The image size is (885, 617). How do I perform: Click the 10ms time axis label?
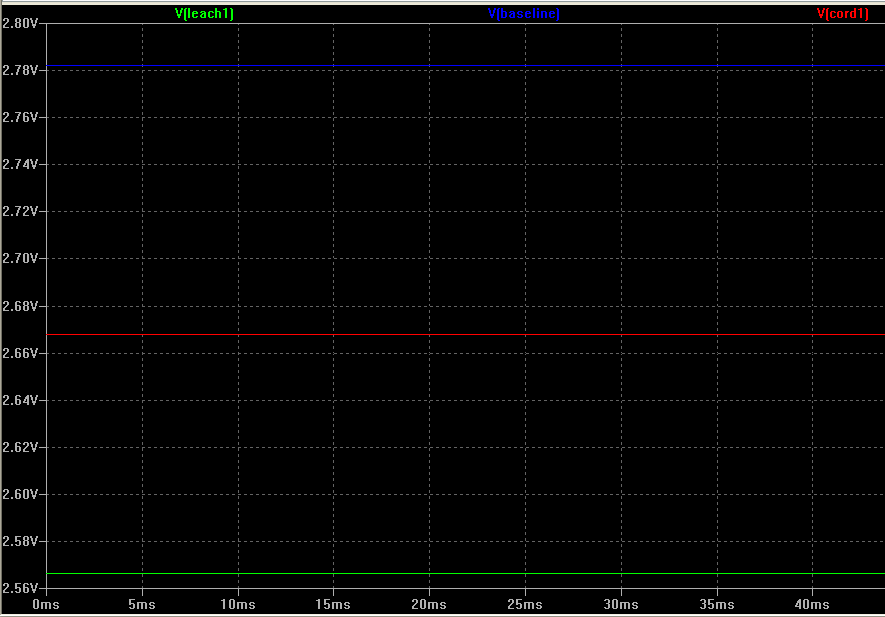click(x=238, y=605)
